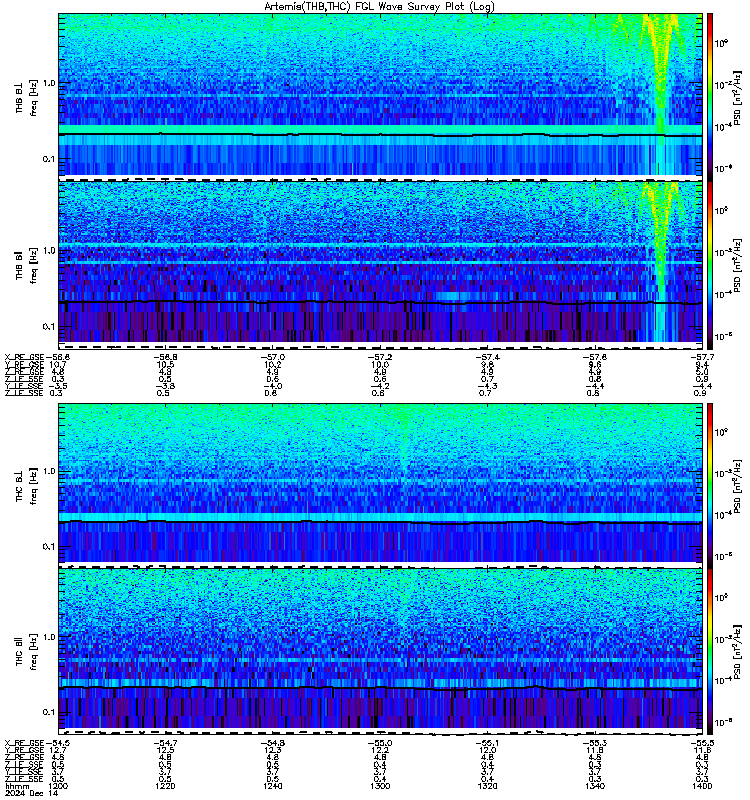
Task: Click the 1340 time tick label
Action: click(x=595, y=786)
